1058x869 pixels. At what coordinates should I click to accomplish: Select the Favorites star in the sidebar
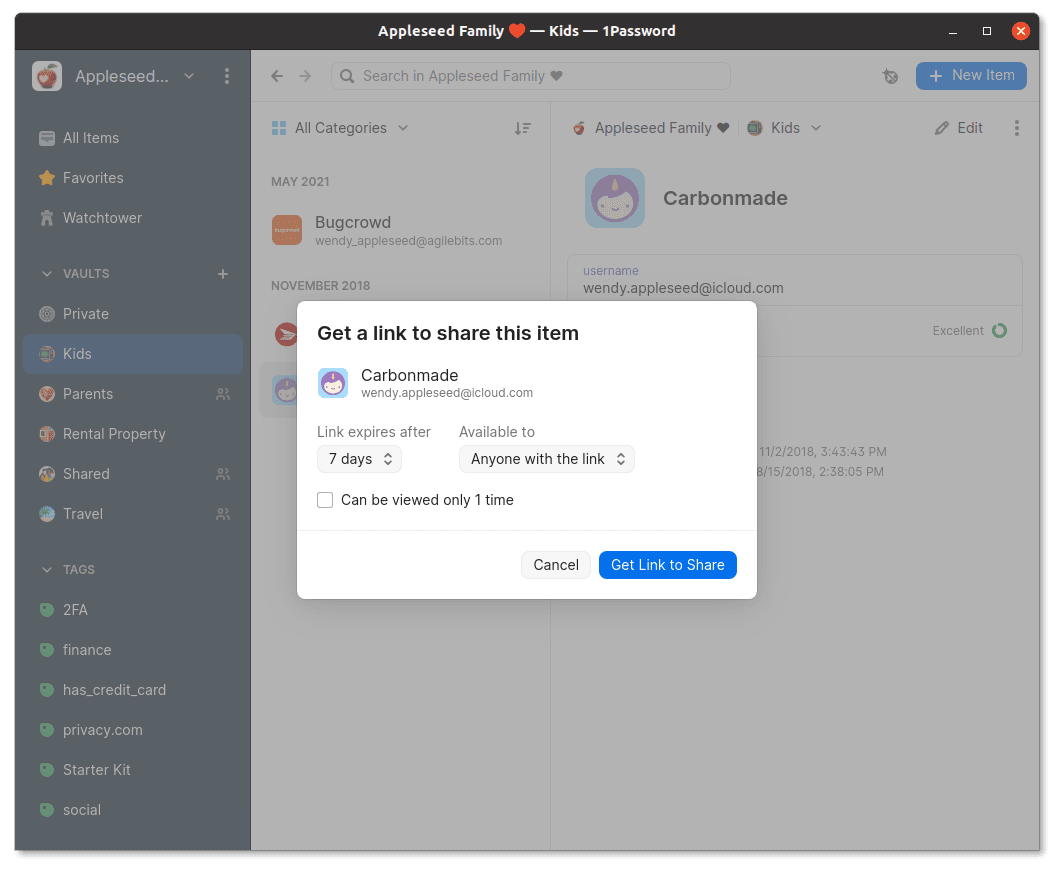pos(93,178)
